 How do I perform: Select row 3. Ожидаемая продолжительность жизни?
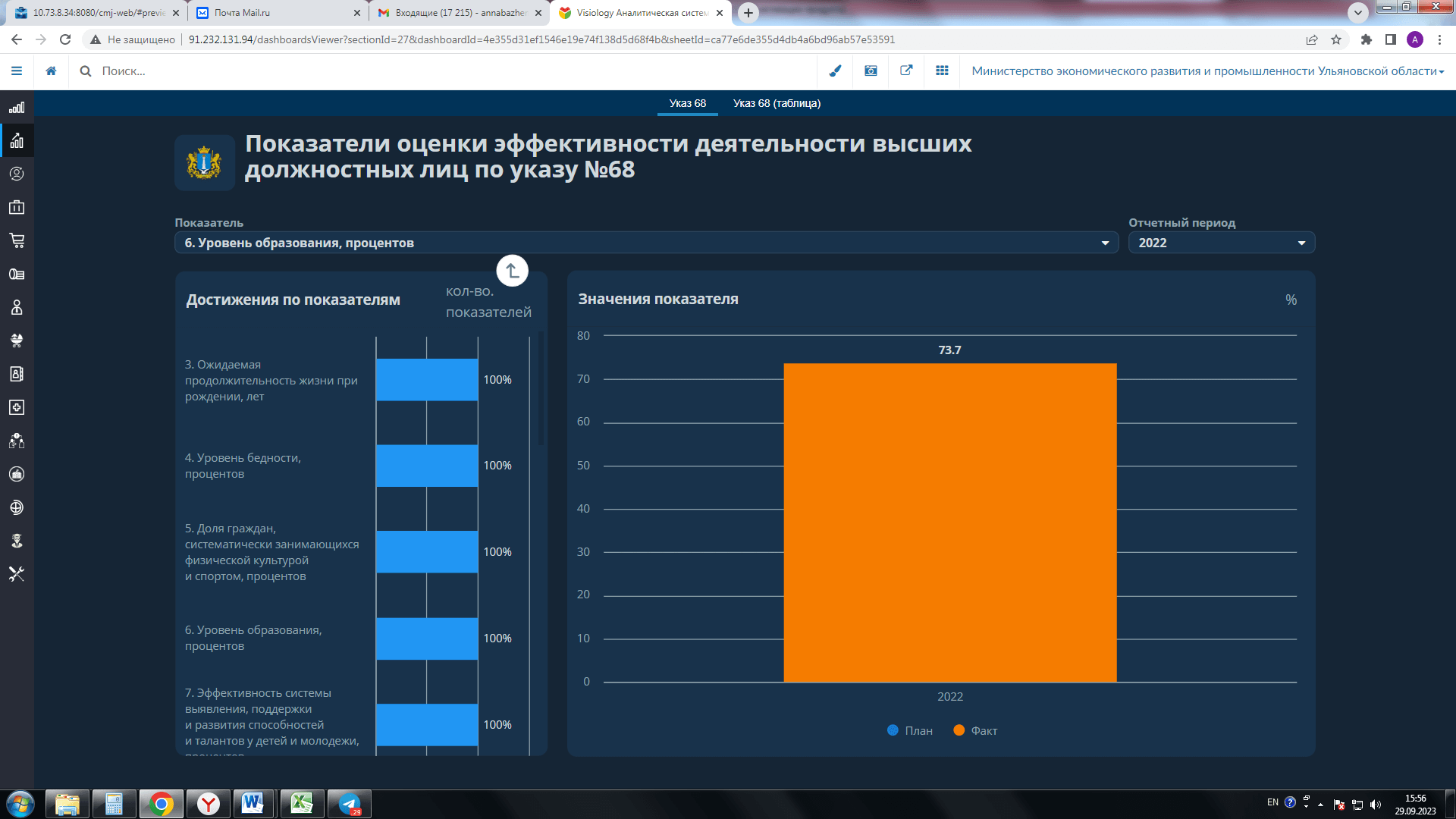[271, 381]
